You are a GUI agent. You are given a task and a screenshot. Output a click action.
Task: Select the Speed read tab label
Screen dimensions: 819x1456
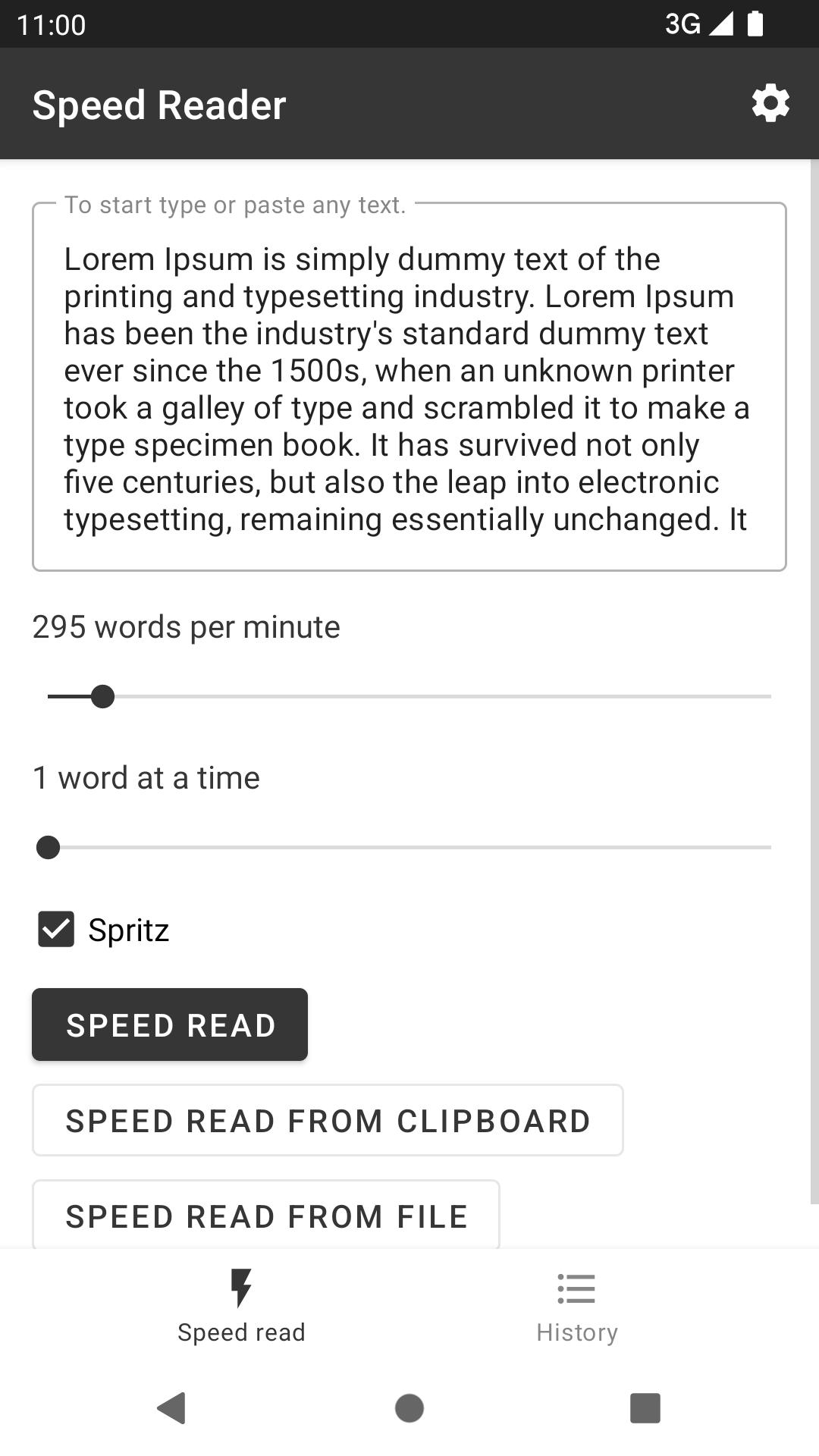point(241,1332)
